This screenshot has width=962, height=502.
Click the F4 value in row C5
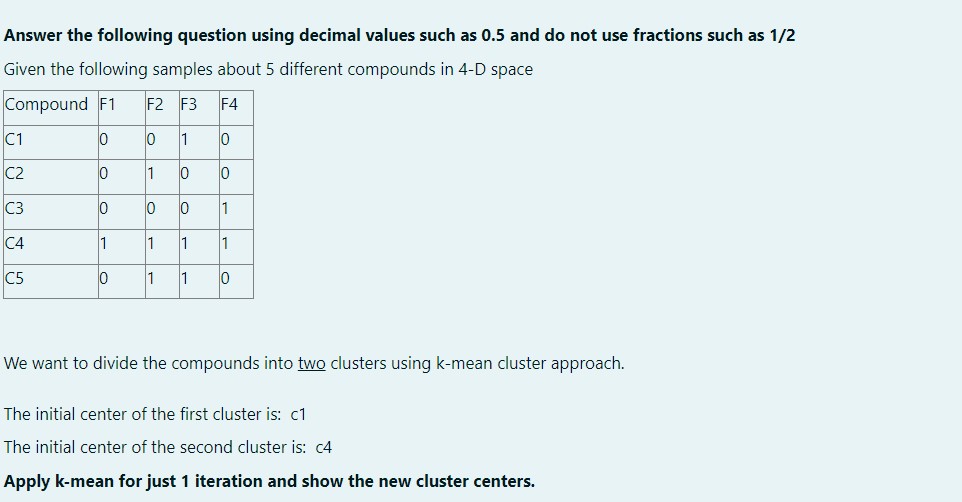(236, 282)
